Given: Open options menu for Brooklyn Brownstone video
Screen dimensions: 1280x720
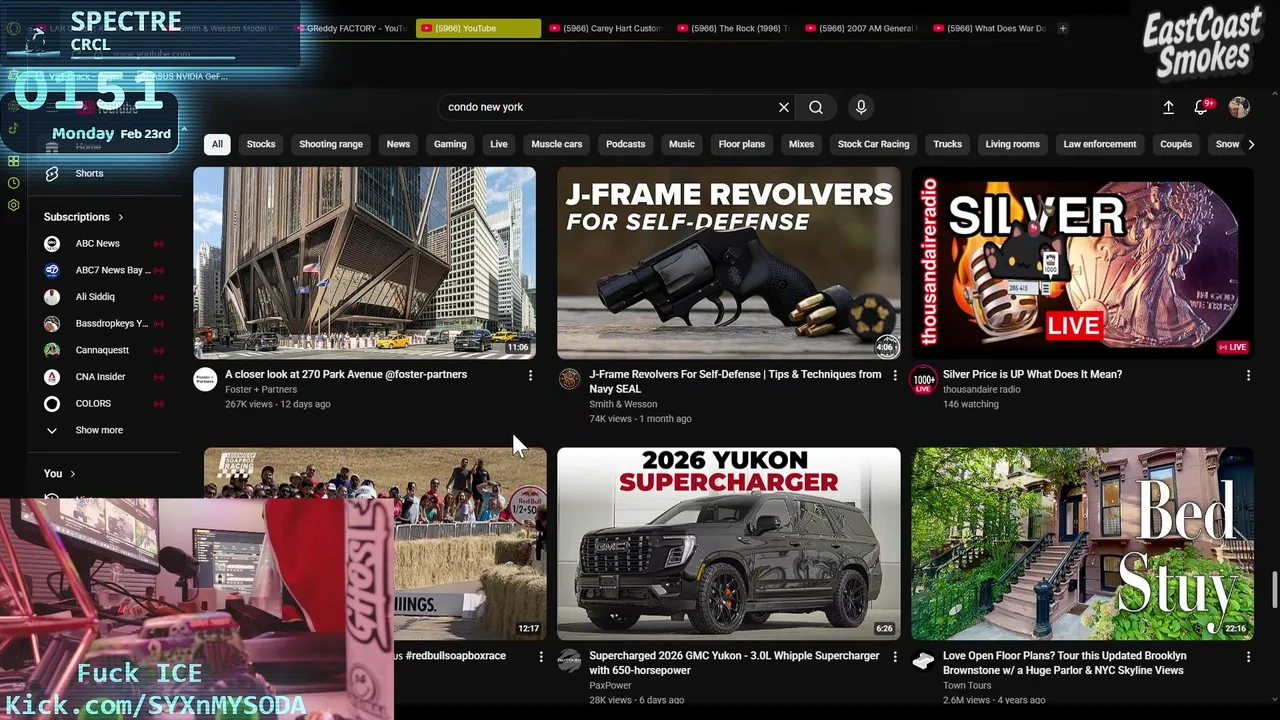Looking at the screenshot, I should (1248, 657).
